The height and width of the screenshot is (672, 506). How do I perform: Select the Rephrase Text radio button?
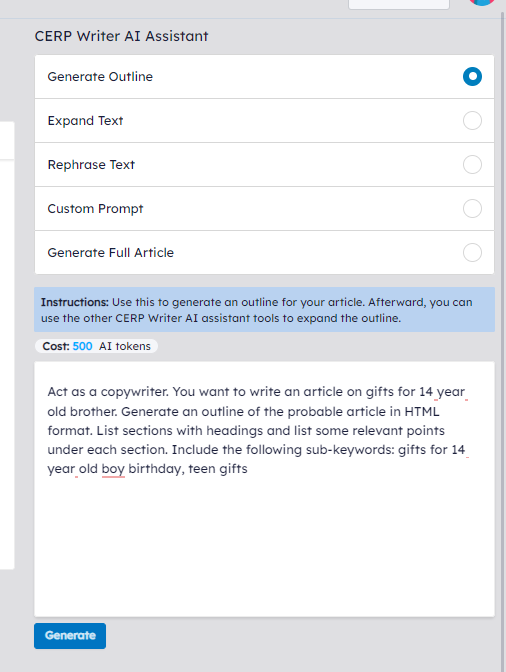coord(472,165)
